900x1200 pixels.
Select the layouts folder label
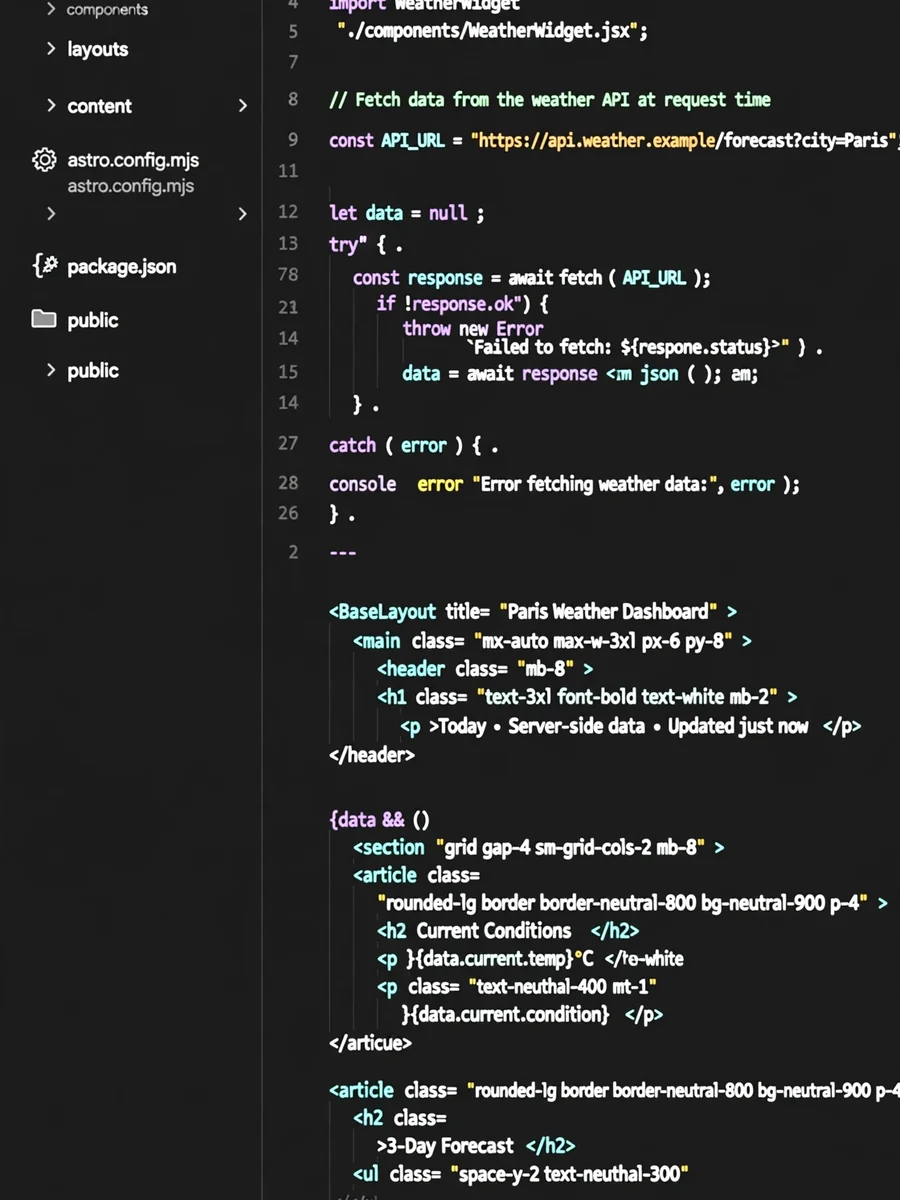point(98,49)
